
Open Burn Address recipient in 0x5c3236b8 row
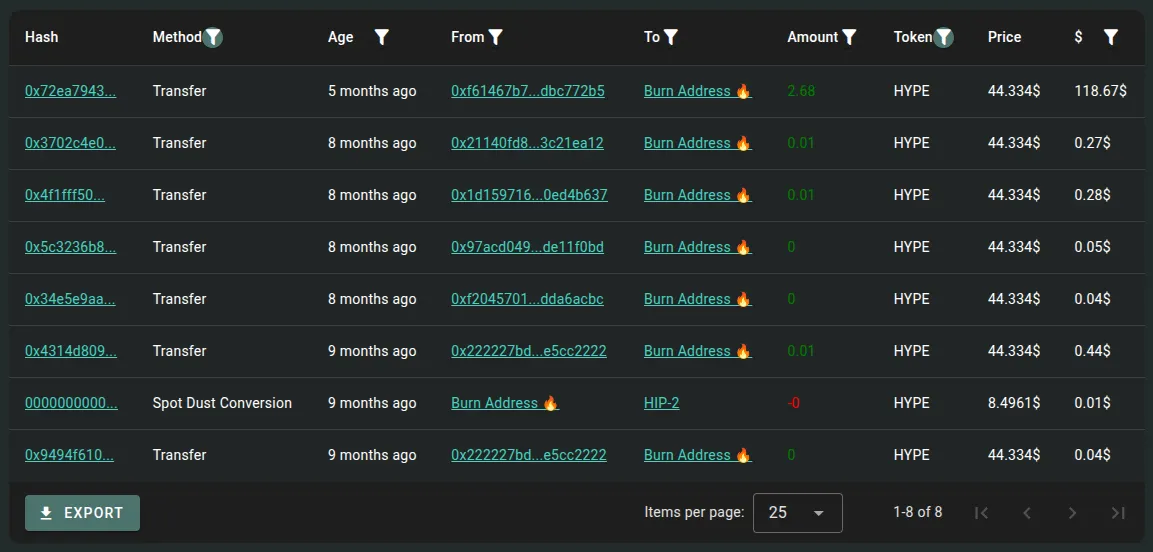click(698, 248)
